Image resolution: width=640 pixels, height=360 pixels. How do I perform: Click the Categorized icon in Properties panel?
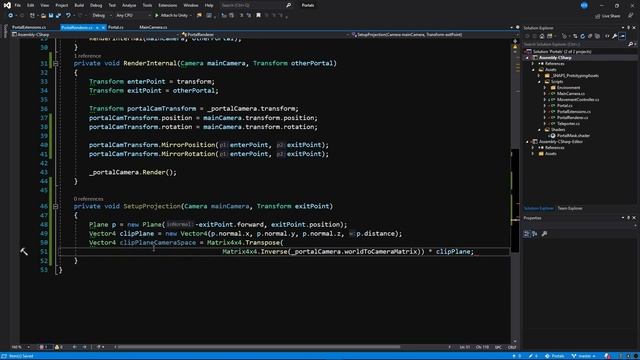coord(527,234)
